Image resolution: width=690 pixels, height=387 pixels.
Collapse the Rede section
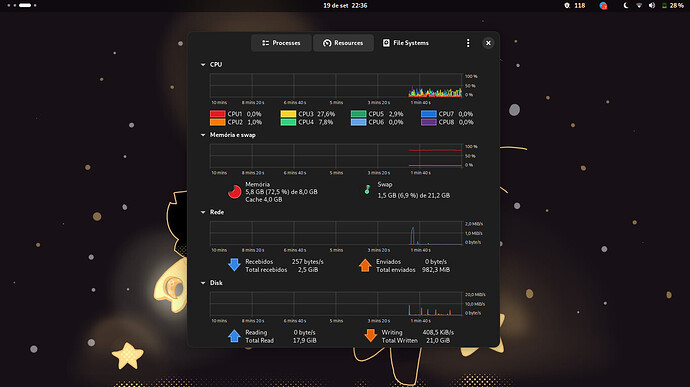[203, 212]
